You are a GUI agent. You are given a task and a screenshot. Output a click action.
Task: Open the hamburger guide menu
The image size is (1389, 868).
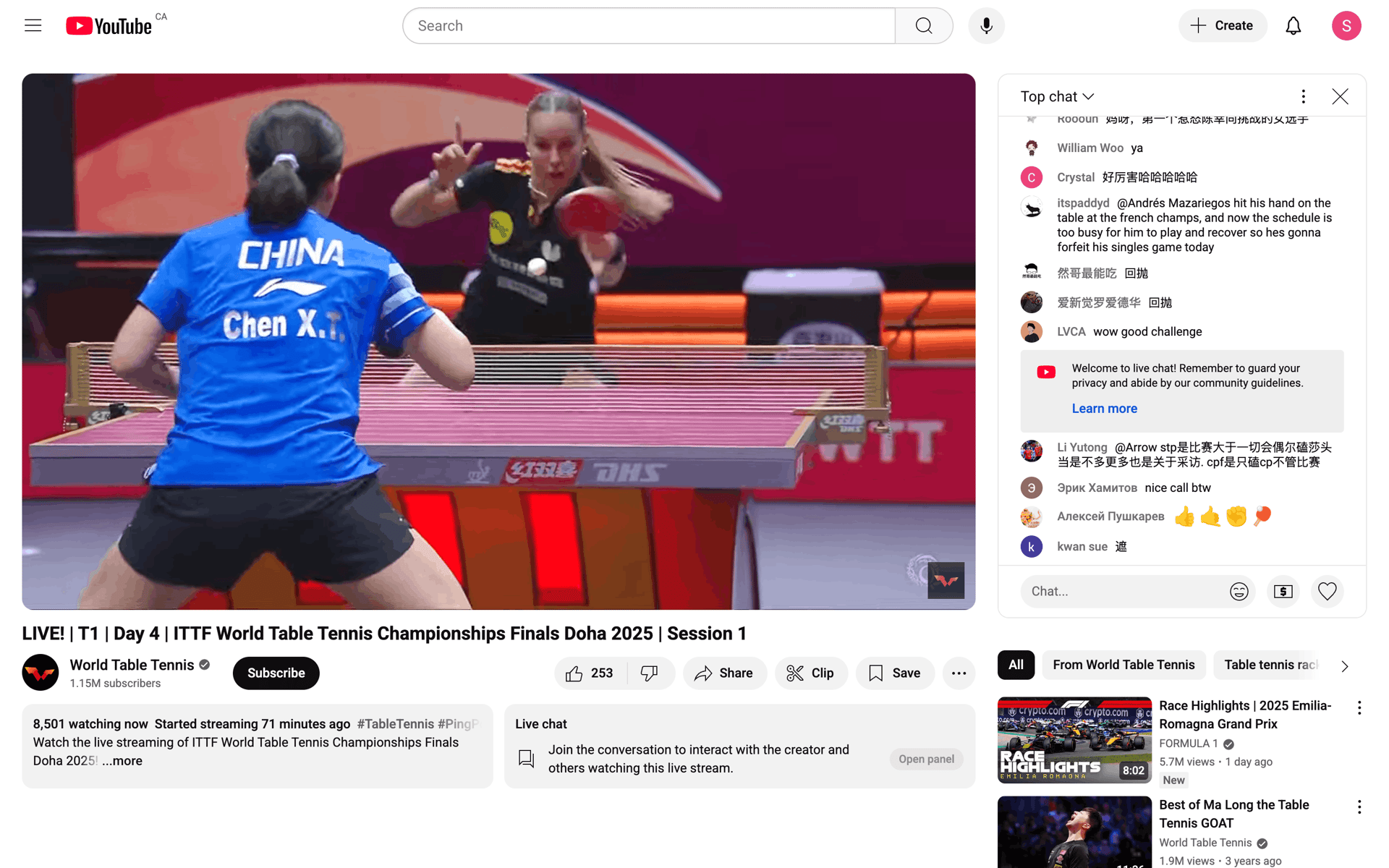click(33, 26)
